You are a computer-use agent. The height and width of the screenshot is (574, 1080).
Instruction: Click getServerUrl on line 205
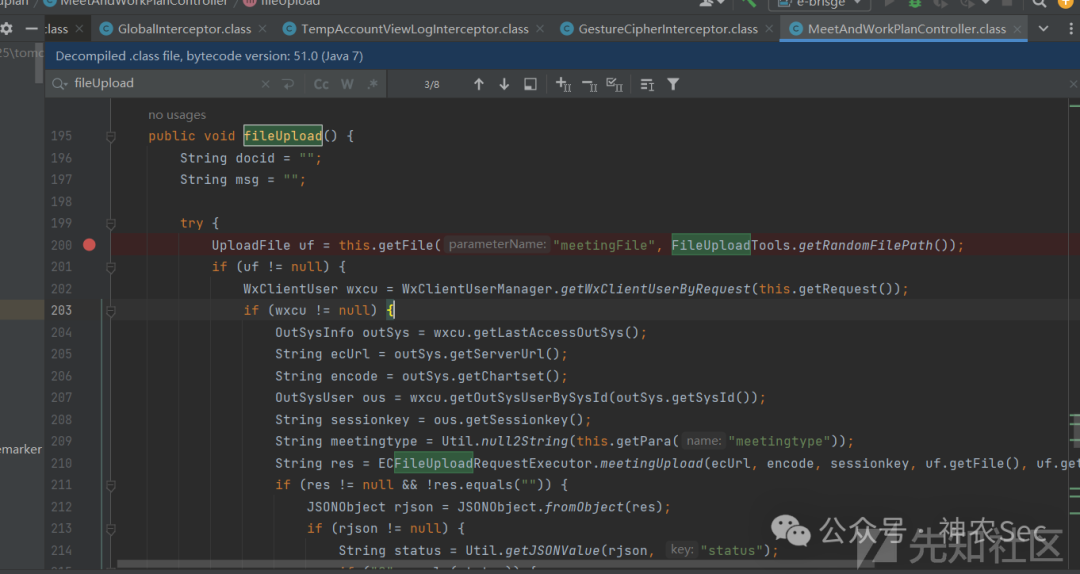tap(497, 354)
